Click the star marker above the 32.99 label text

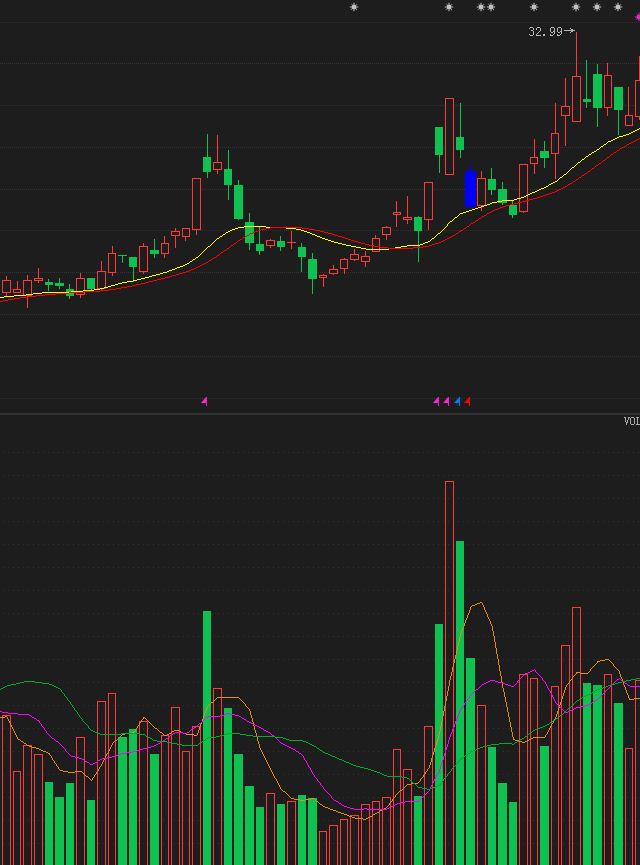tap(534, 7)
